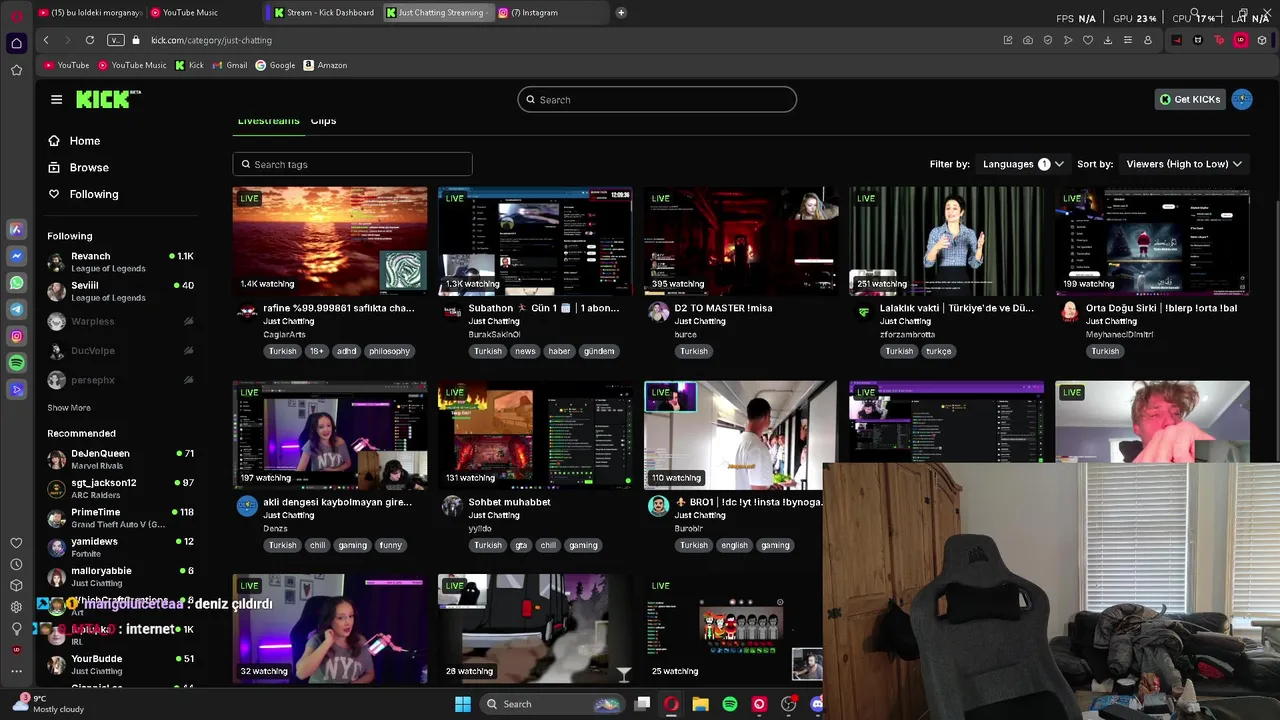
Task: Click the haber tag under Subathon stream
Action: 559,351
